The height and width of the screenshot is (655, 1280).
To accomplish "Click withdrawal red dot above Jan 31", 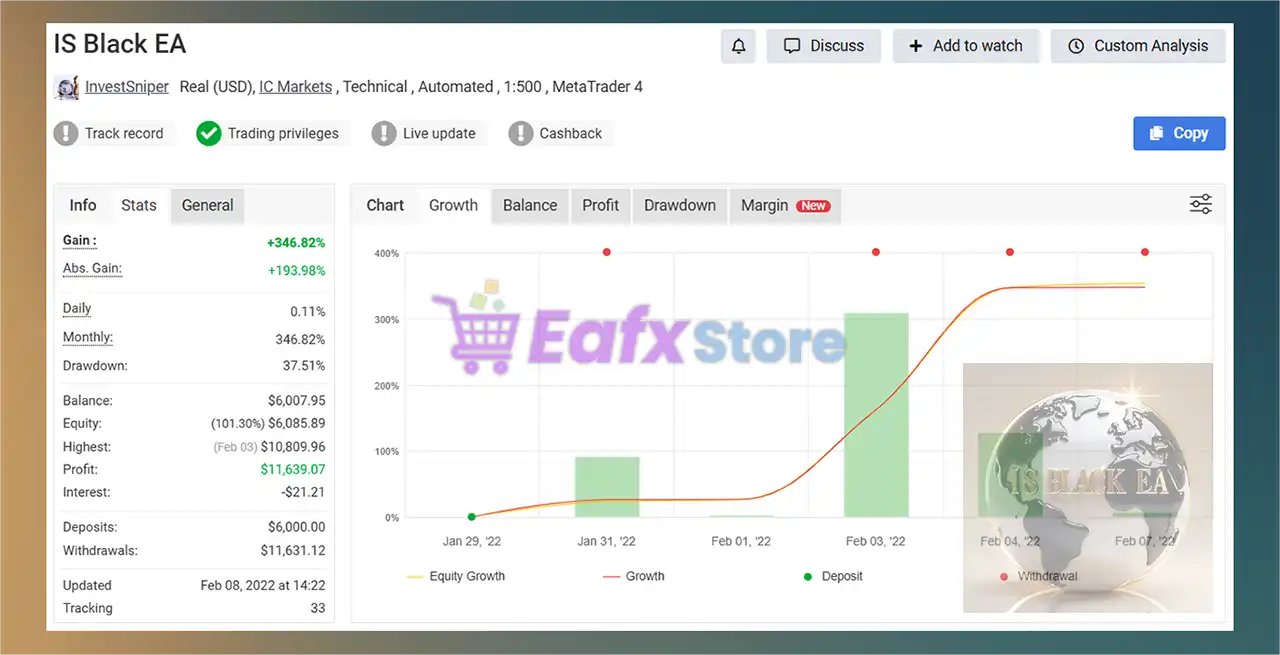I will tap(606, 252).
